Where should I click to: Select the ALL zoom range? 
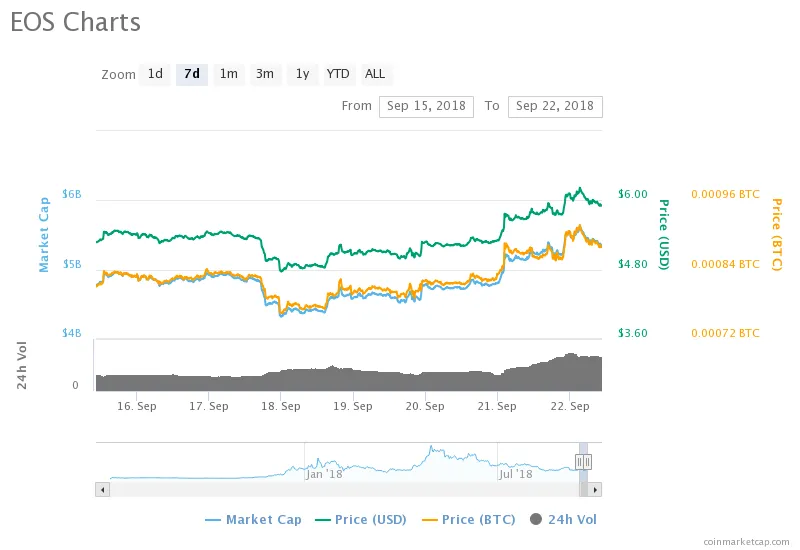(375, 74)
